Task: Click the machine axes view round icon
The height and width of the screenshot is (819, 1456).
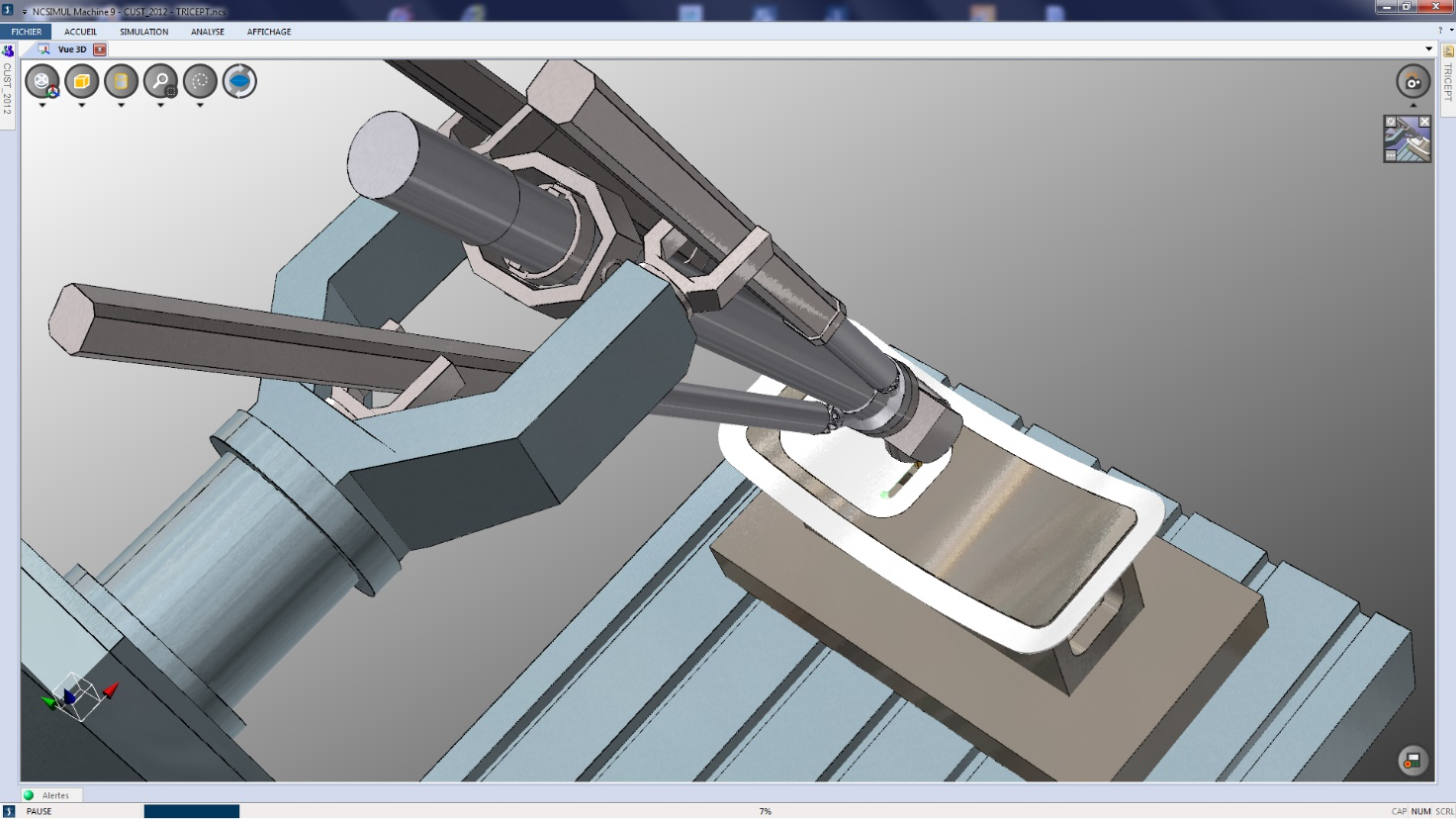Action: pyautogui.click(x=43, y=81)
